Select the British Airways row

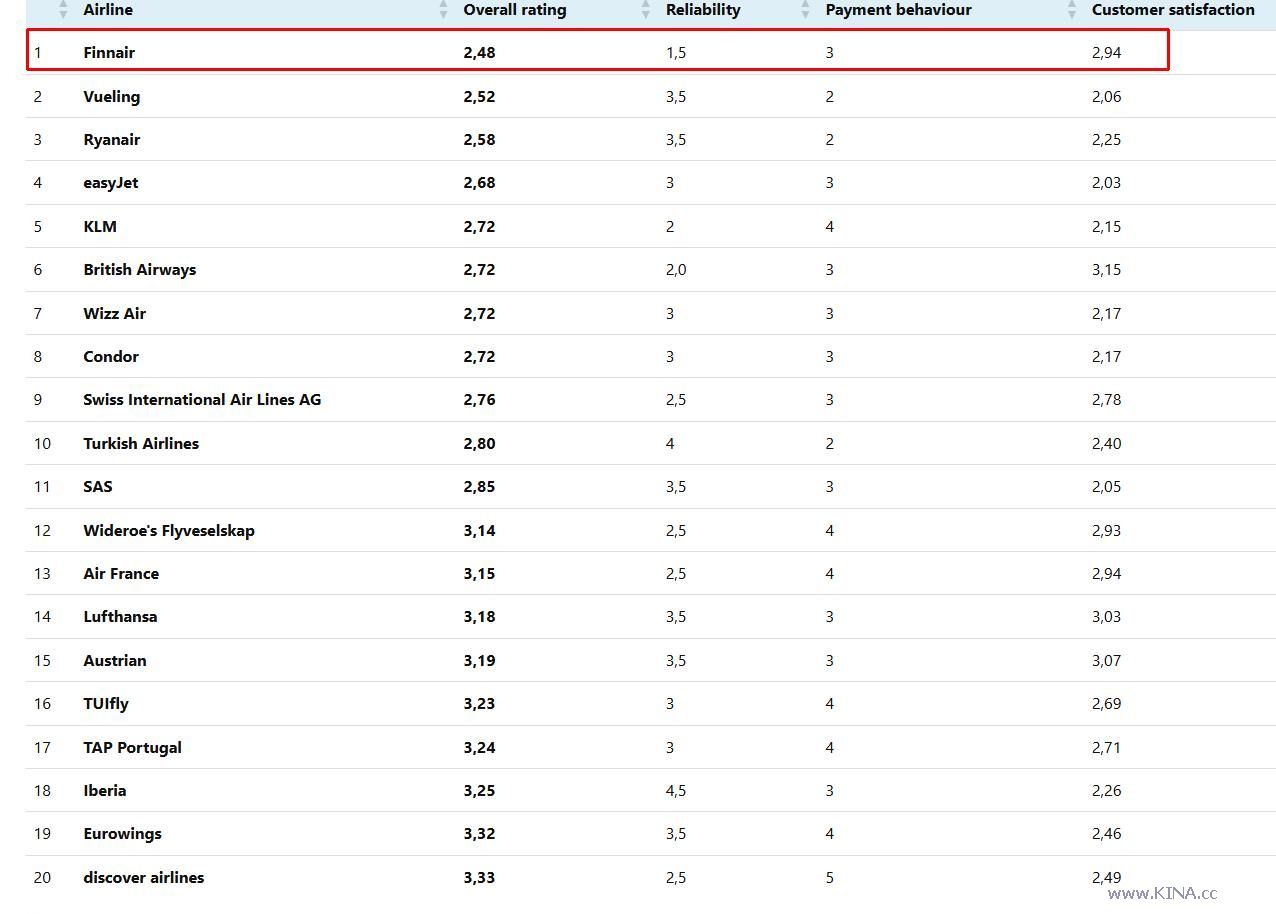click(x=140, y=270)
